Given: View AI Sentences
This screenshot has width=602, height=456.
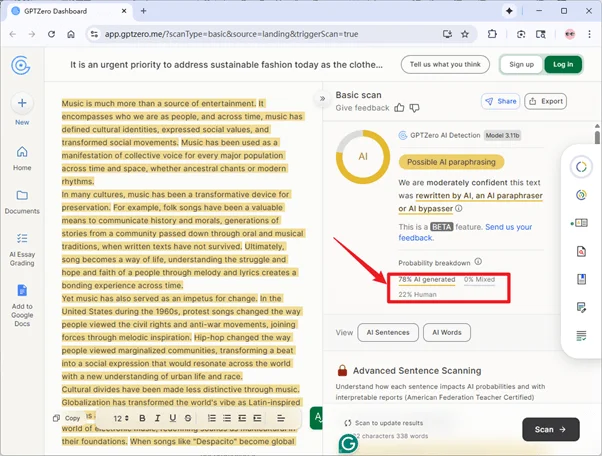Looking at the screenshot, I should coord(388,332).
